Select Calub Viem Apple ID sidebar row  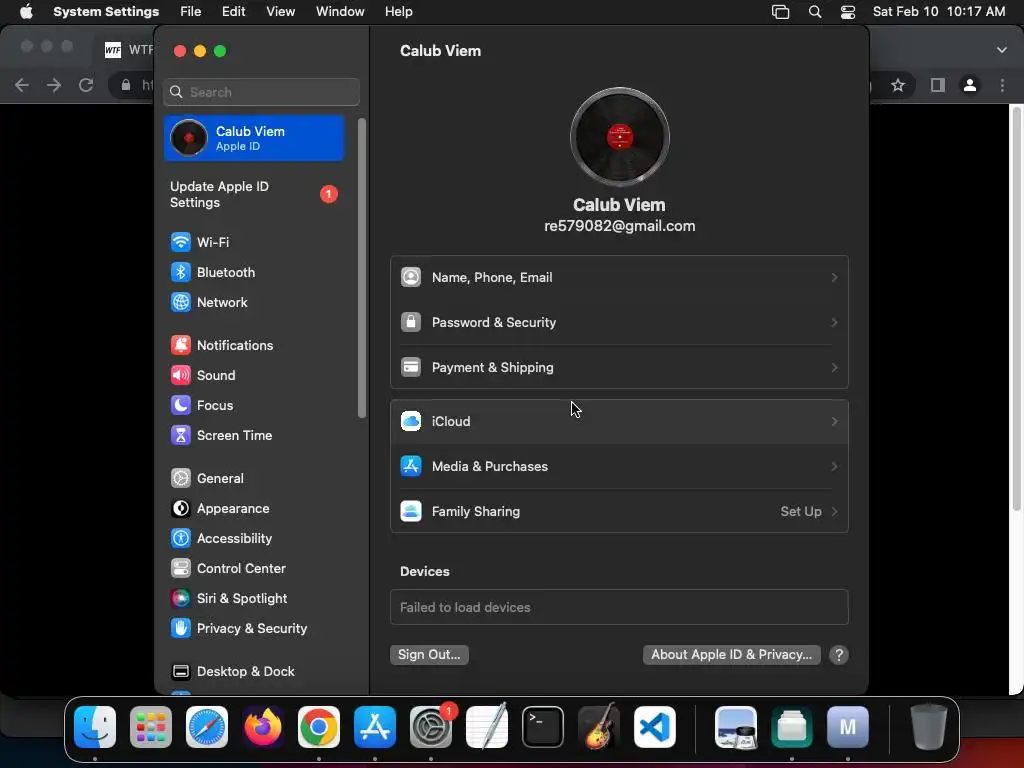pos(253,138)
